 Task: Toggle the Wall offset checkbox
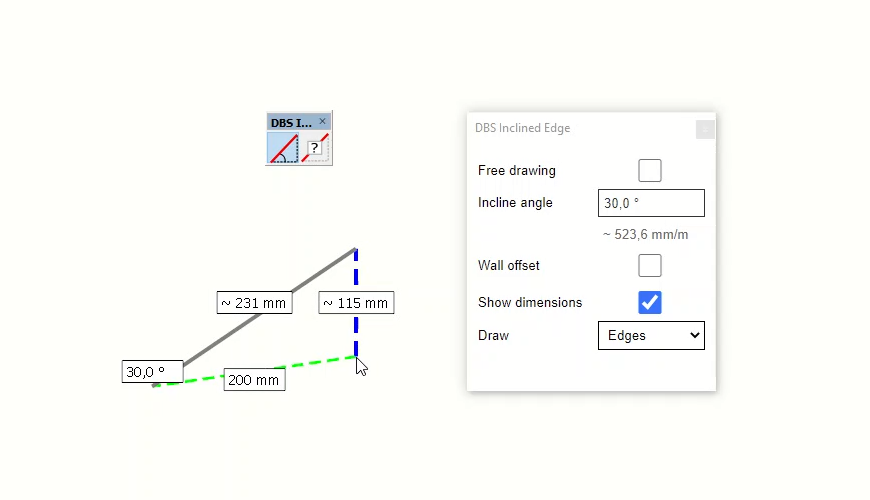tap(650, 265)
